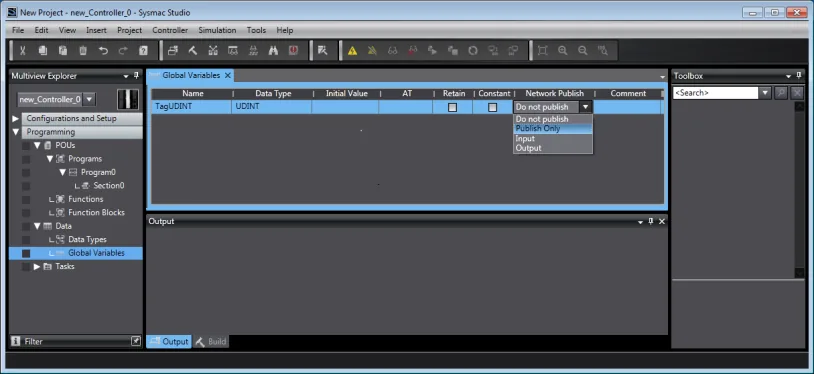Click the Zoom Out magnifier icon
The width and height of the screenshot is (814, 374).
tap(583, 50)
